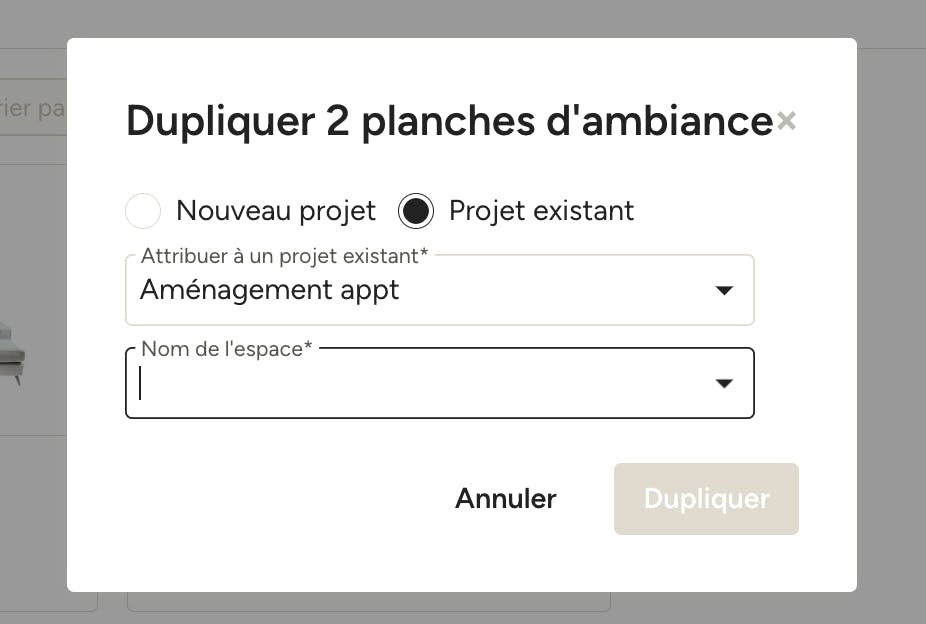Click the sofa thumbnail behind the dialog

[12, 354]
